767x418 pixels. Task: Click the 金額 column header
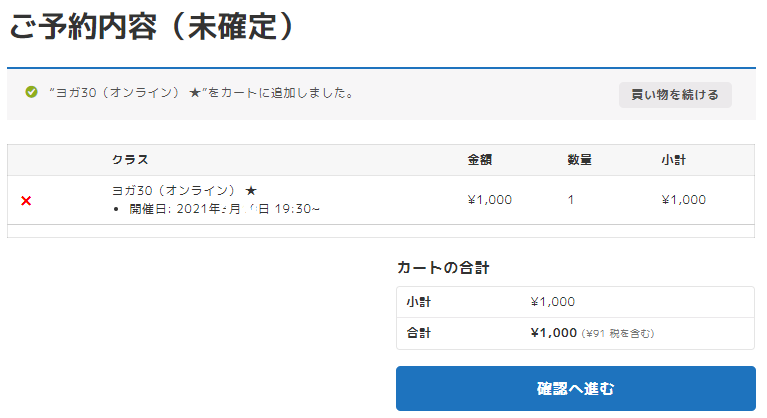(480, 160)
